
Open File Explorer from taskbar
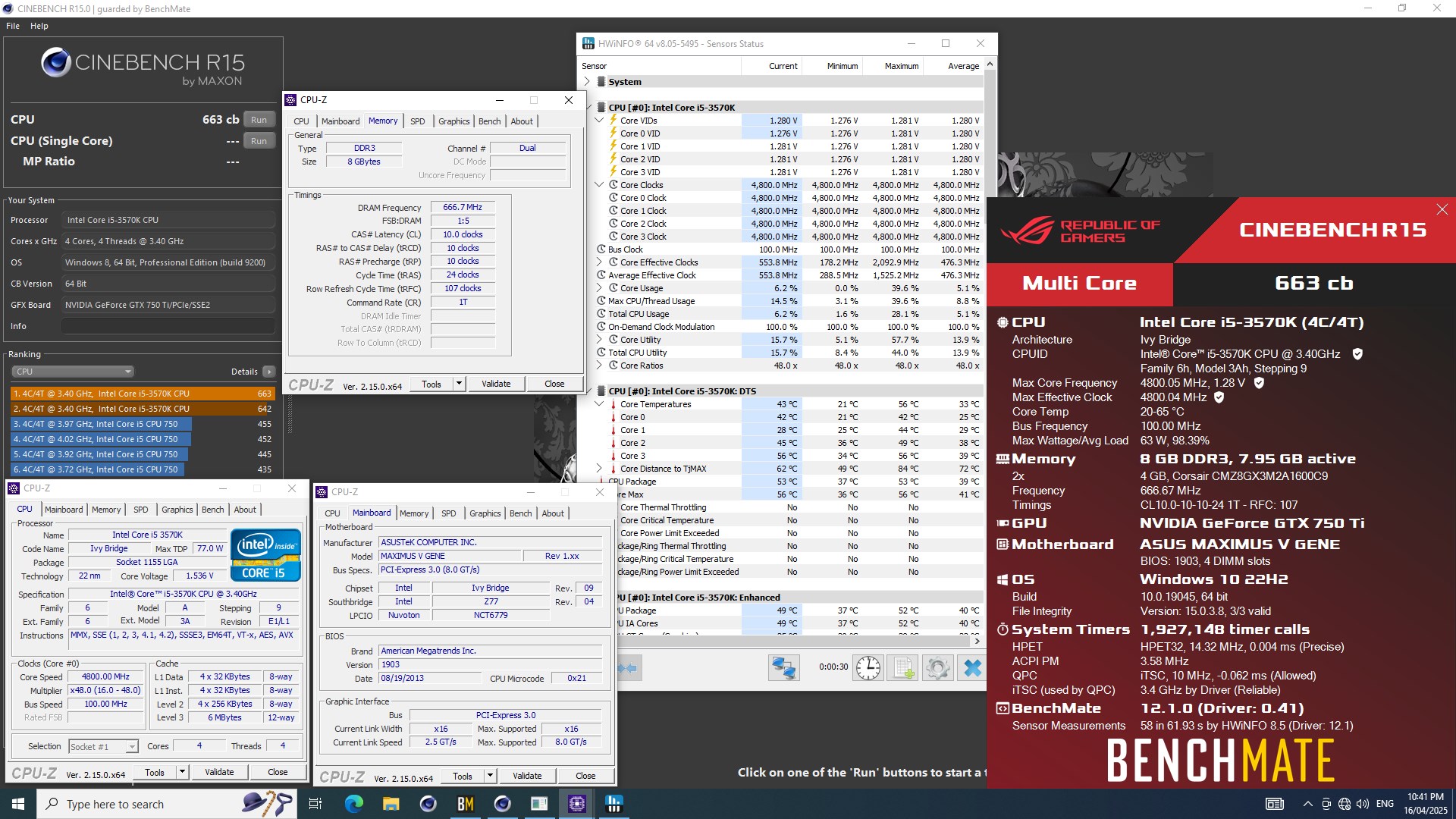[391, 804]
